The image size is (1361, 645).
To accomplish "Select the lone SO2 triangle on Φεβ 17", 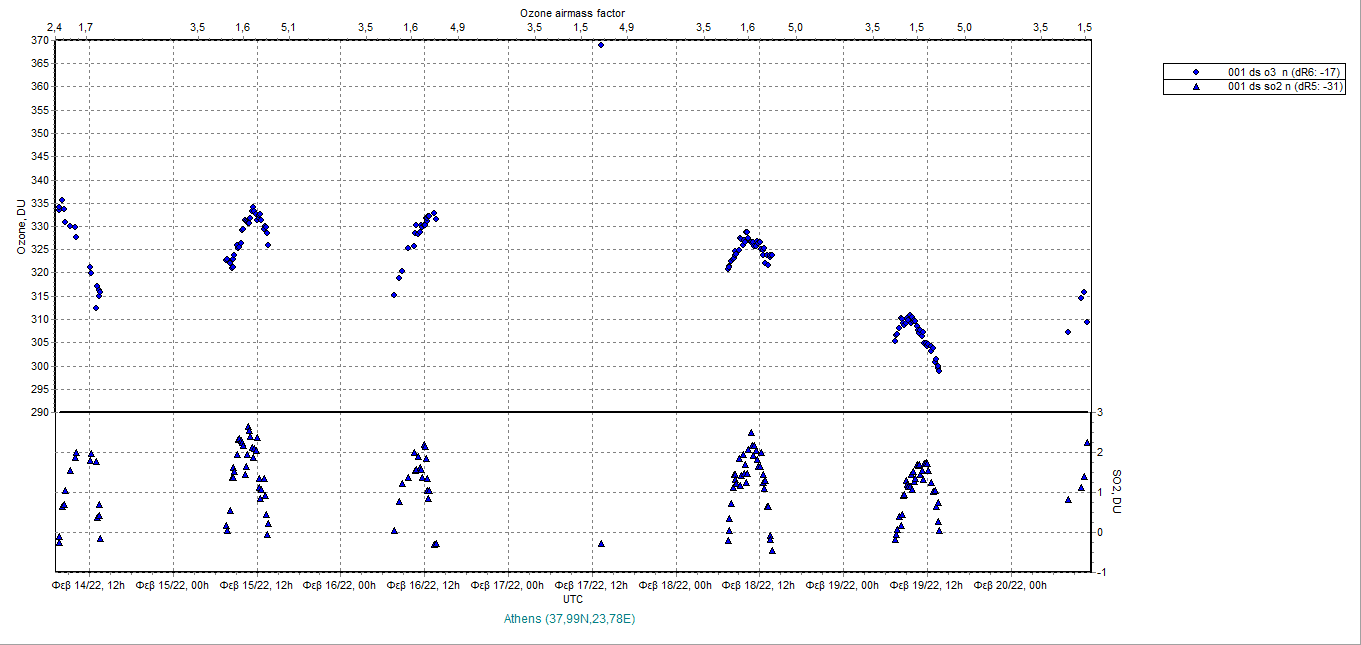I will coord(601,543).
